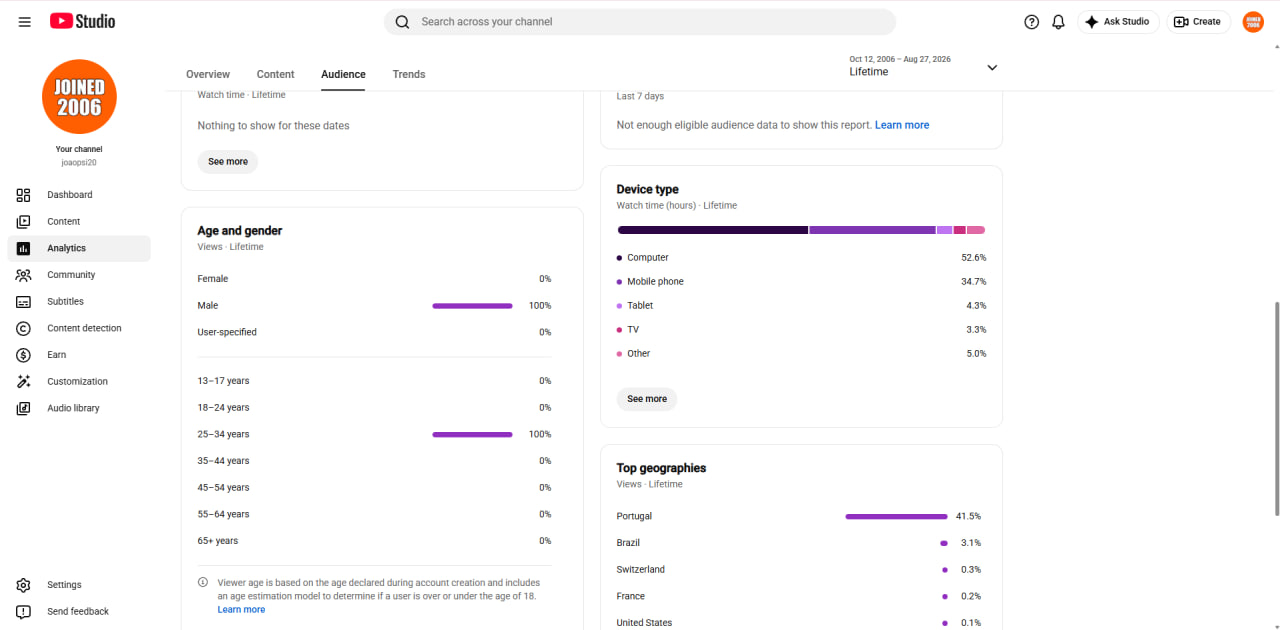Click the 25–34 years purple bar
The height and width of the screenshot is (630, 1280).
(x=472, y=435)
